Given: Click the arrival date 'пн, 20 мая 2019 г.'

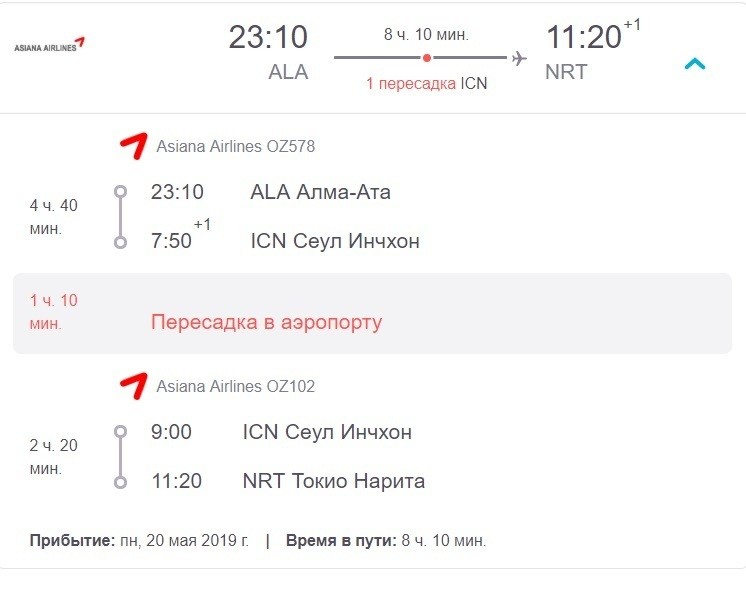Looking at the screenshot, I should click(184, 541).
